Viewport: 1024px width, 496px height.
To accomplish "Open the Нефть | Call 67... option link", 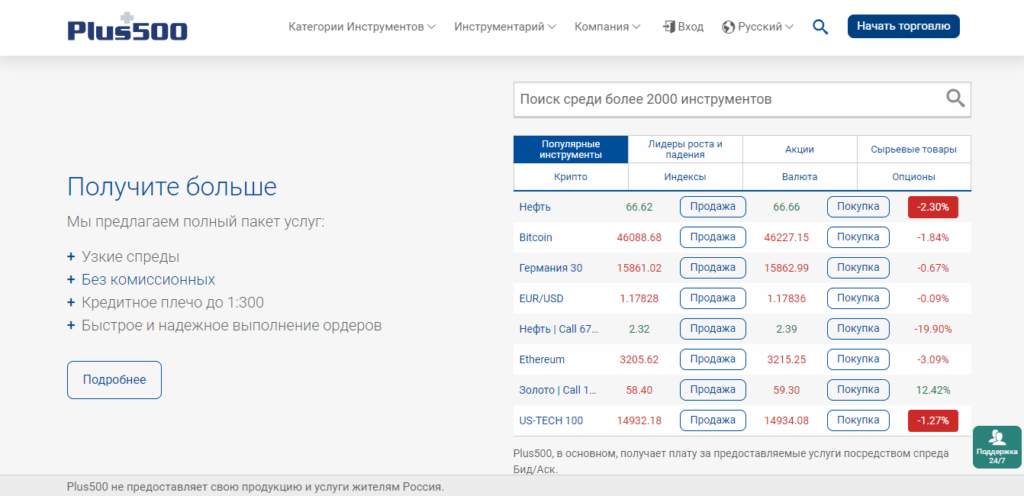I will pos(558,329).
